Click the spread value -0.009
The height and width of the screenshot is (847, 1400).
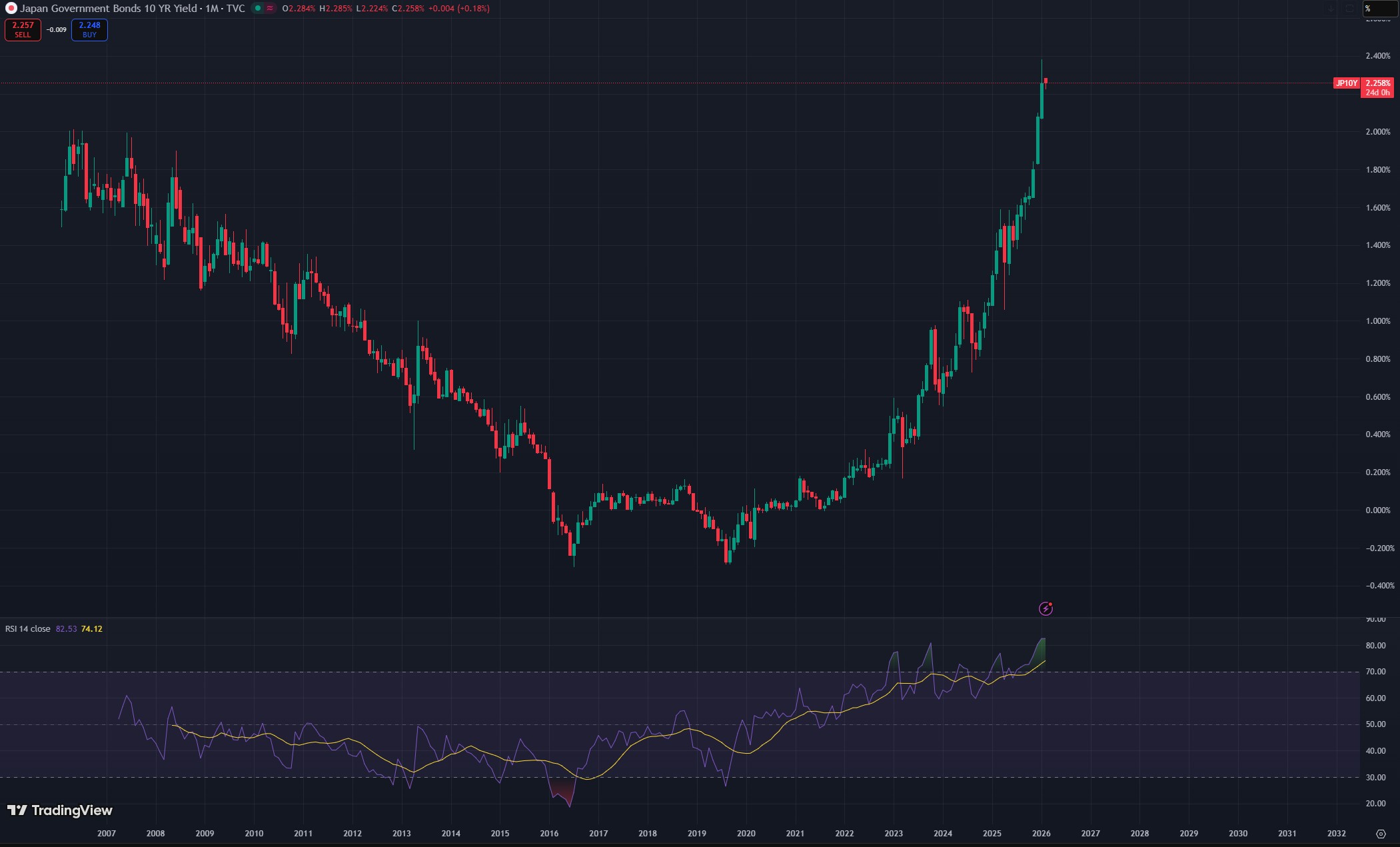pos(57,30)
